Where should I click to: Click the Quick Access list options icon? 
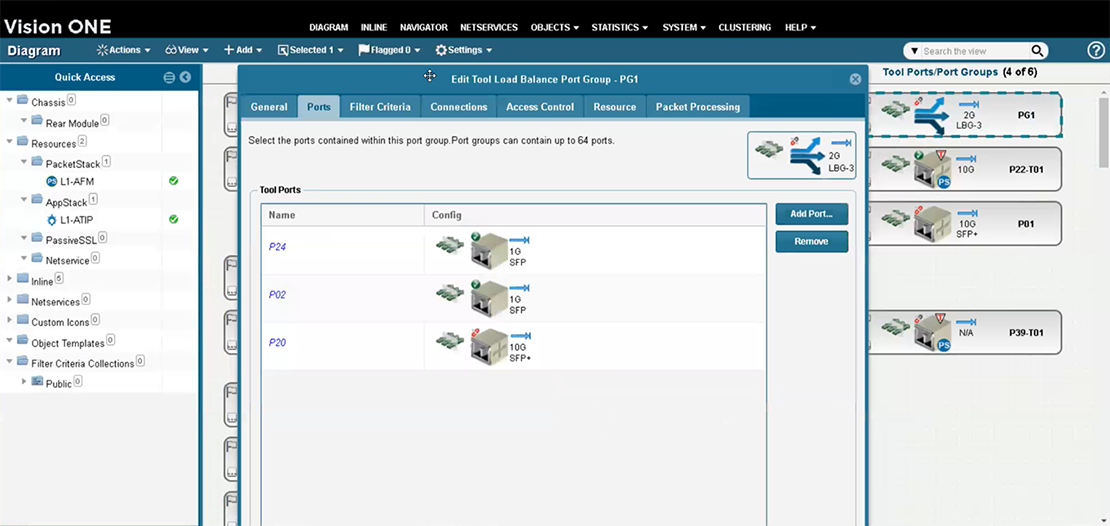169,77
